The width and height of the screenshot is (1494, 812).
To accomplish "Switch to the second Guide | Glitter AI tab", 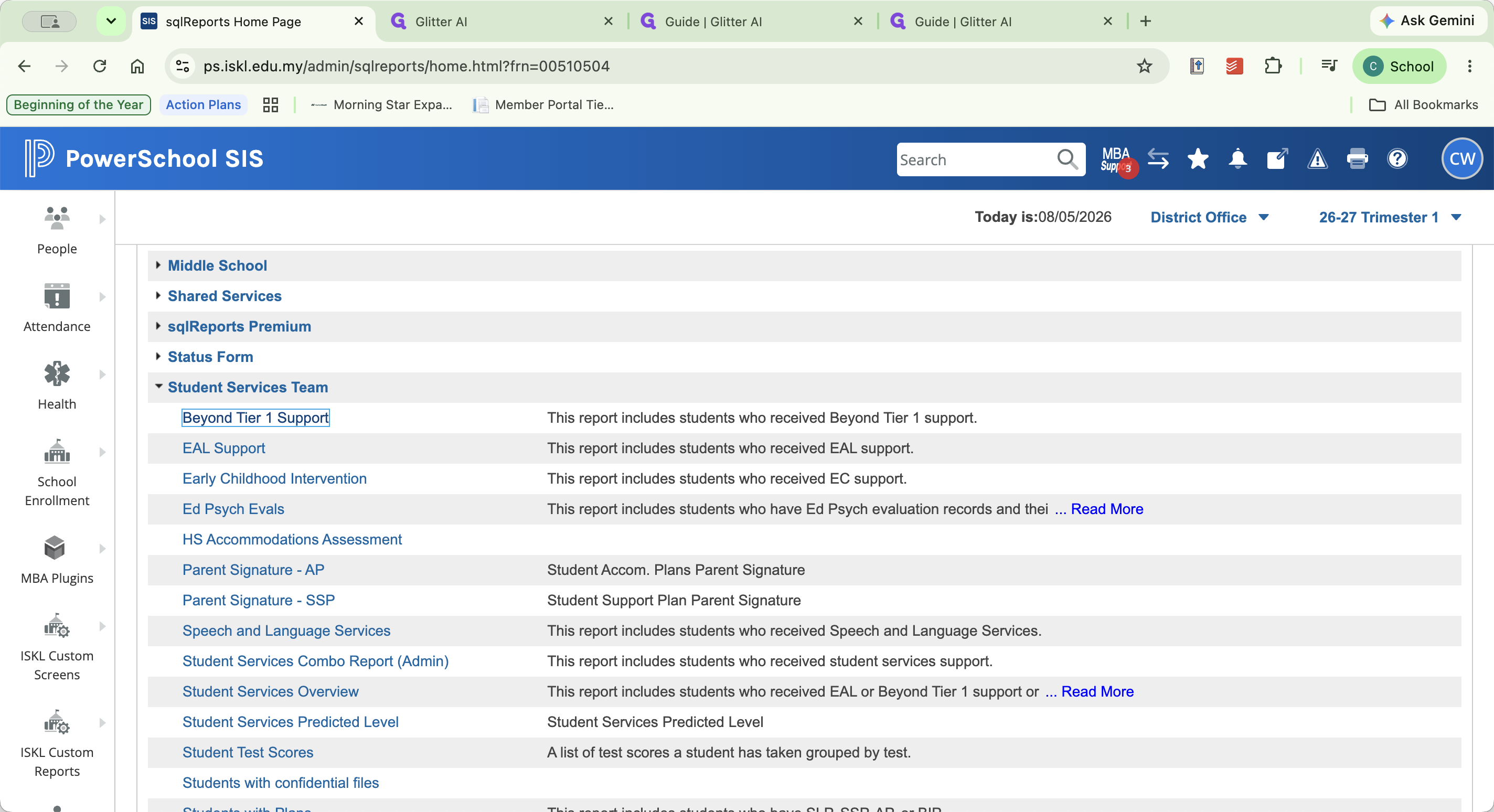I will point(1001,22).
